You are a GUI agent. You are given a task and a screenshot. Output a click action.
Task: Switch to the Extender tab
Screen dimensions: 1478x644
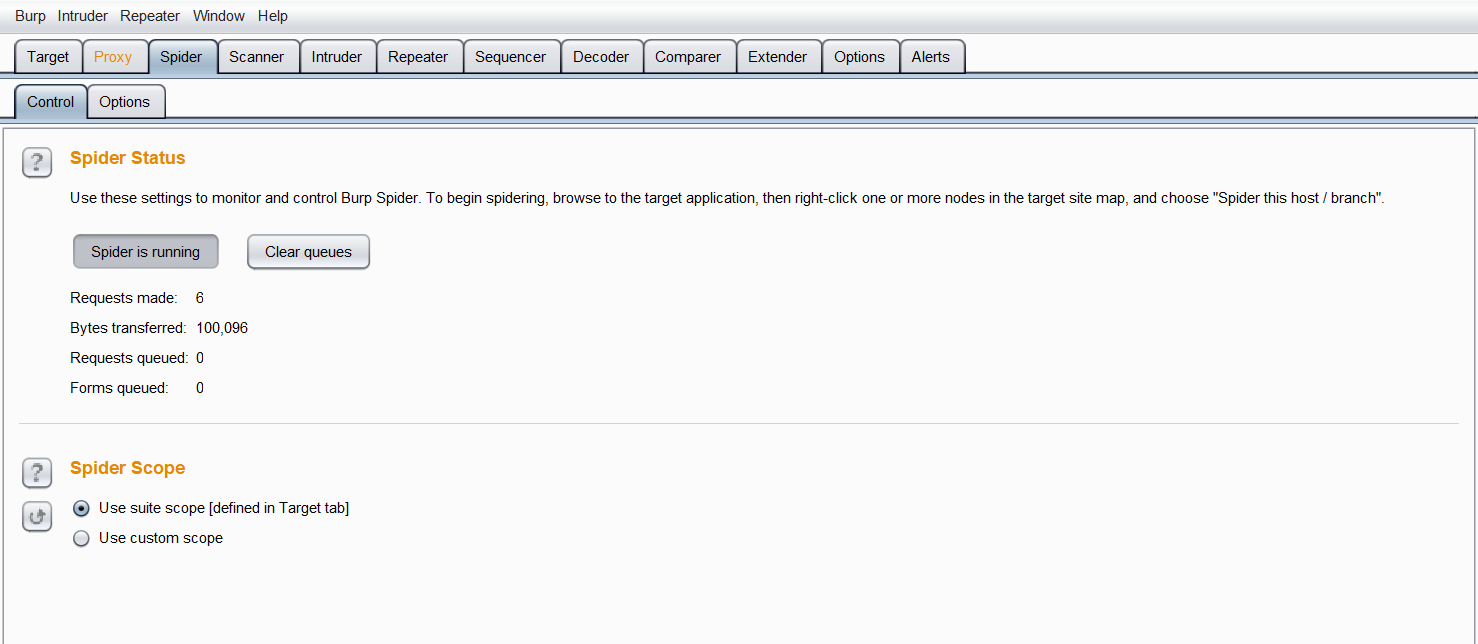pyautogui.click(x=778, y=57)
